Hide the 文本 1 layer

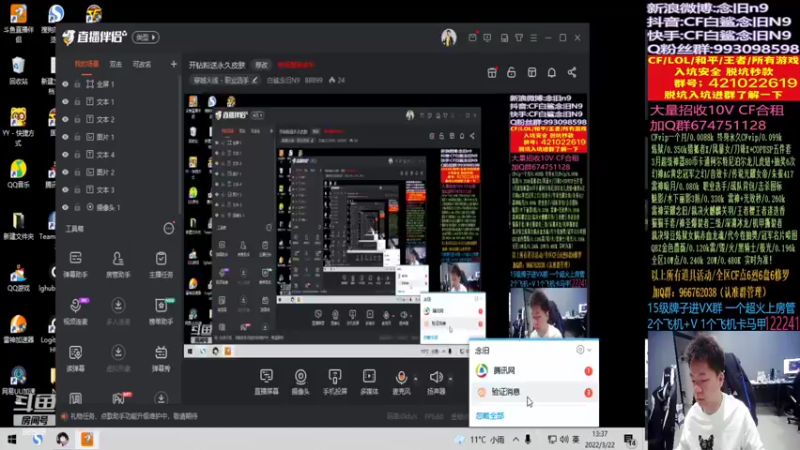click(x=65, y=102)
